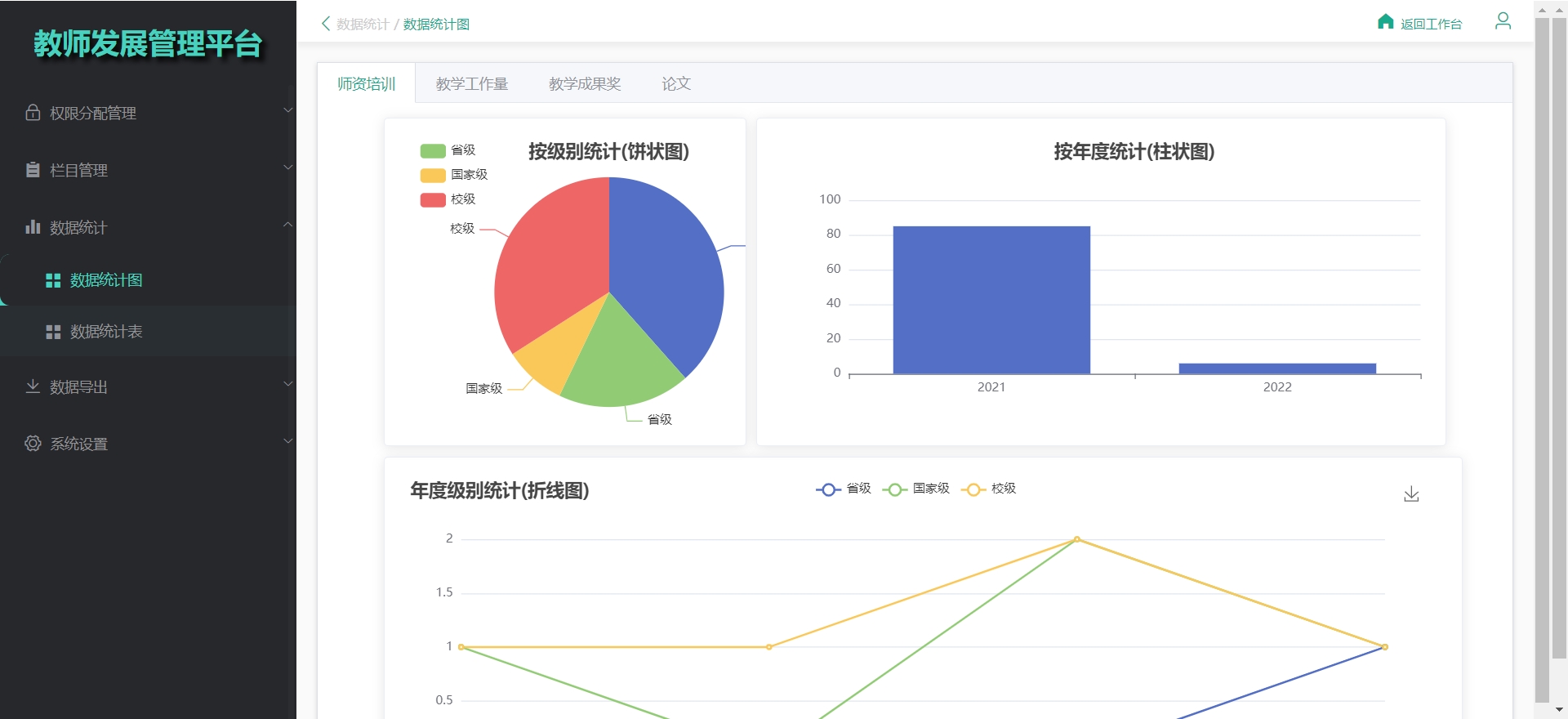Click the lock icon beside 权限分配管理
The image size is (1568, 719).
click(x=33, y=113)
